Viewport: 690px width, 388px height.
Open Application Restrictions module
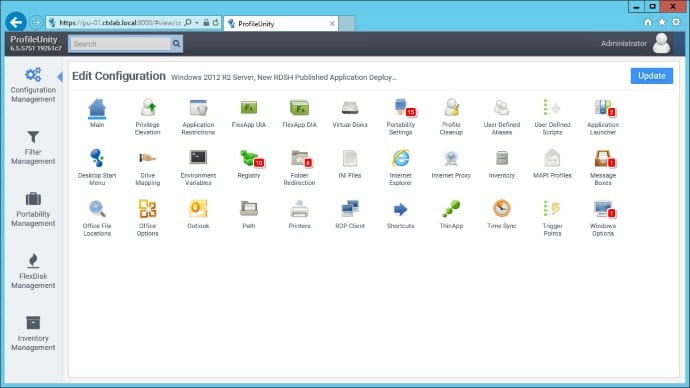point(198,117)
